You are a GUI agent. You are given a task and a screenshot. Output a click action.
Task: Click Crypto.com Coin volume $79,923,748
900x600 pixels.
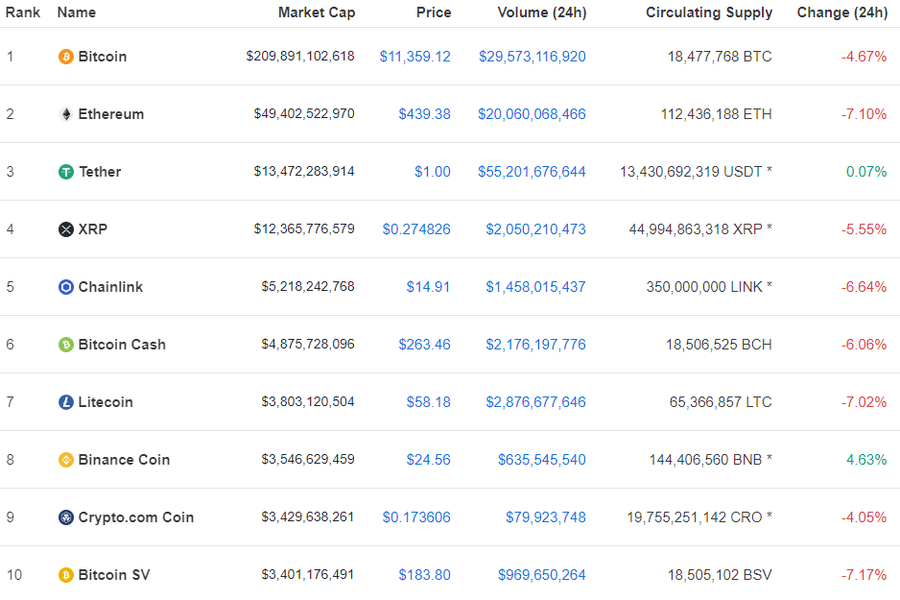coord(546,517)
